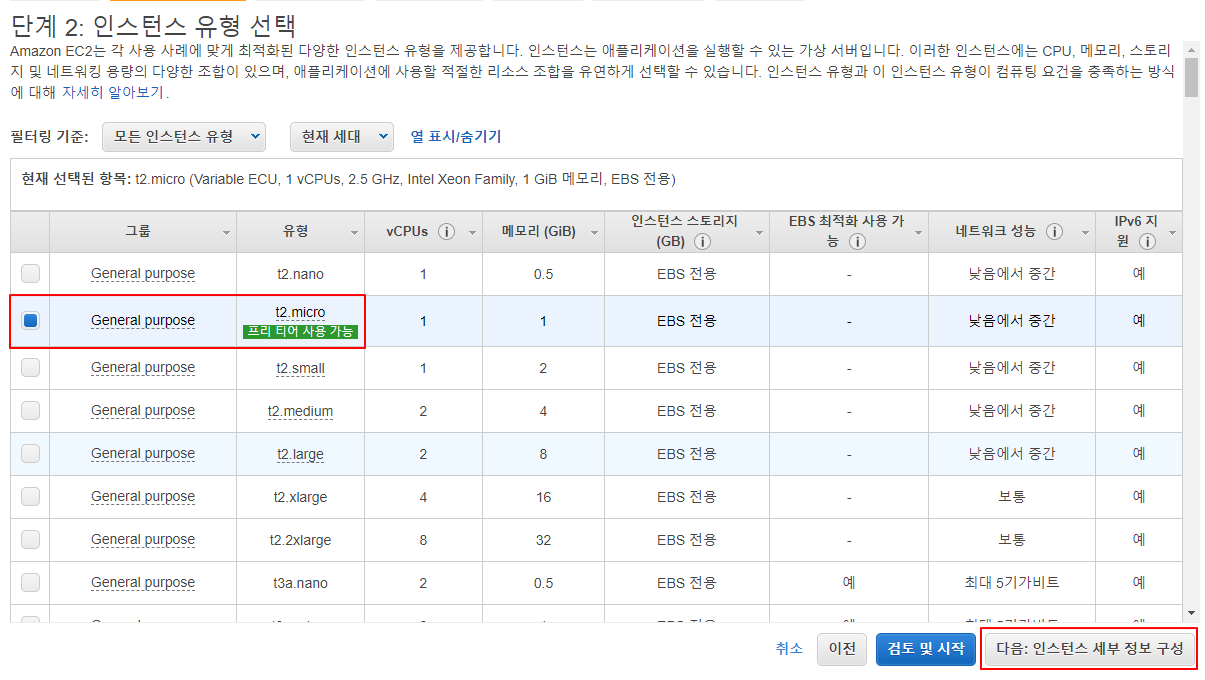Click the 네트워크 성능 column sort arrow
Screen dimensions: 1205x680
pyautogui.click(x=1085, y=232)
